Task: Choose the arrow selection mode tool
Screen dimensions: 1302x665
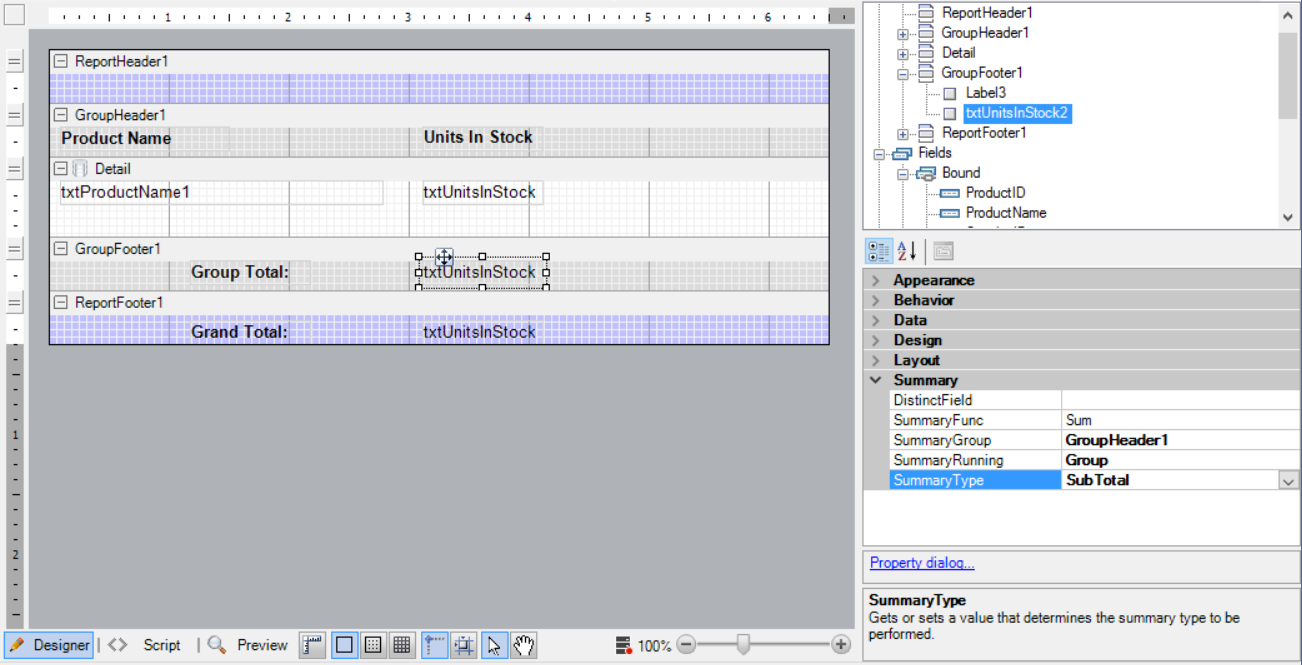Action: point(494,646)
